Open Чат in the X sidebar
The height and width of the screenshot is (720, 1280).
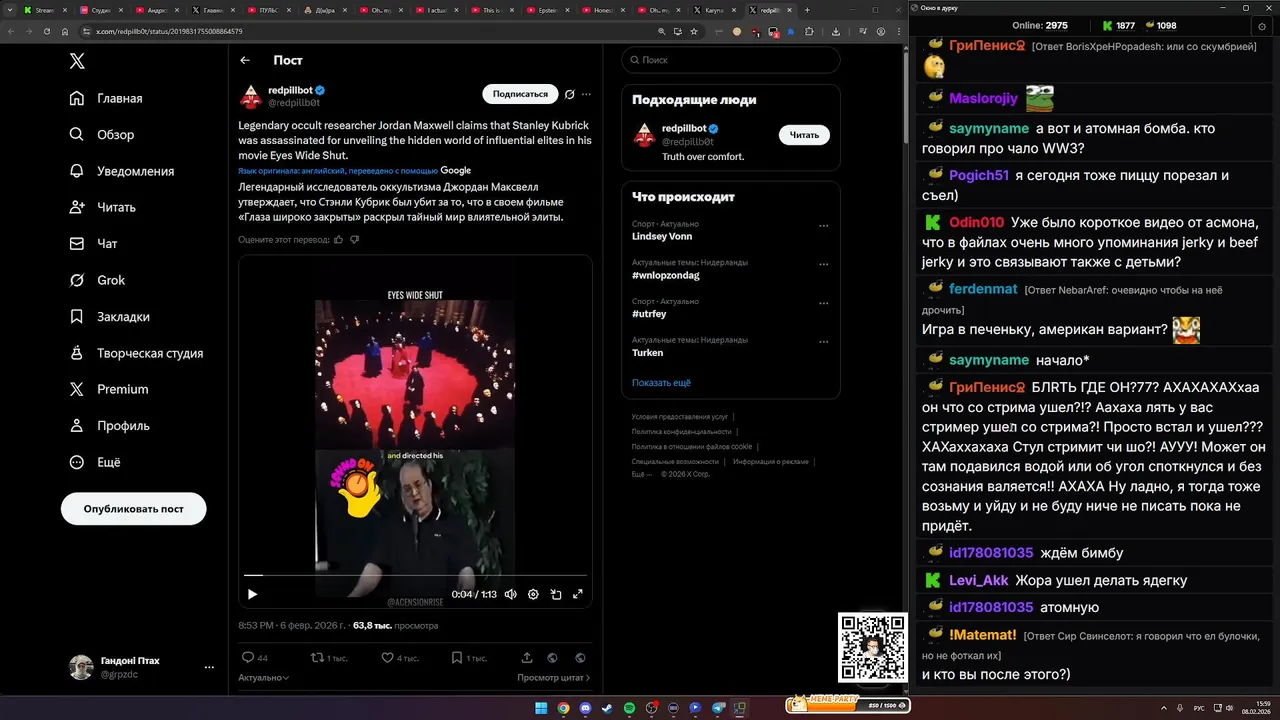point(93,243)
